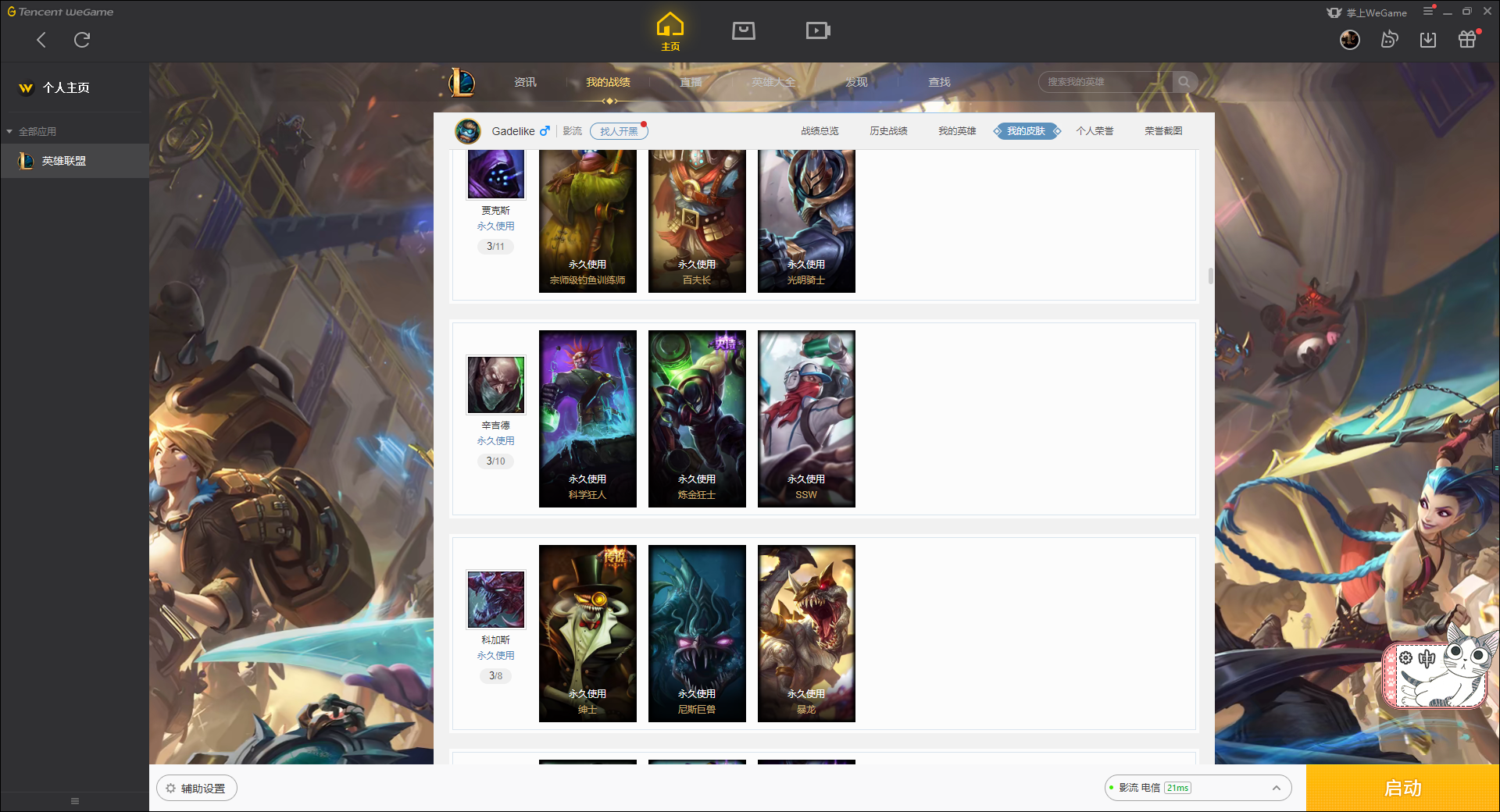This screenshot has width=1500, height=812.
Task: Open the 我的战绩 tab
Action: [x=608, y=82]
